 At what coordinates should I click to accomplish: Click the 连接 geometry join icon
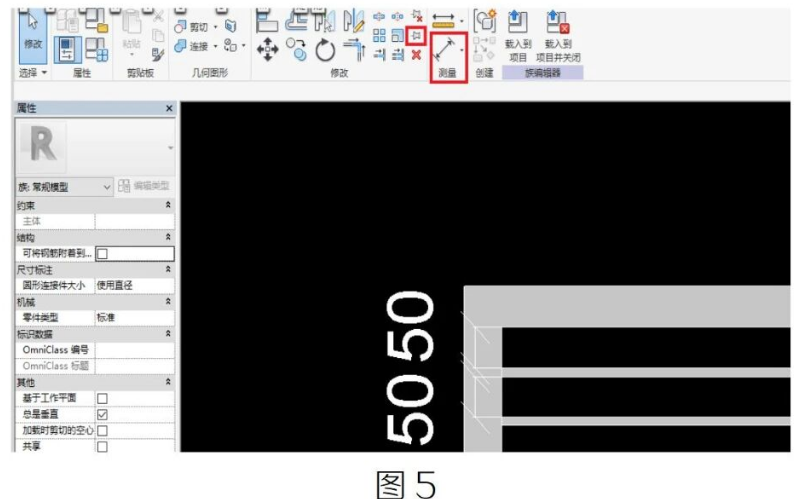pyautogui.click(x=180, y=46)
